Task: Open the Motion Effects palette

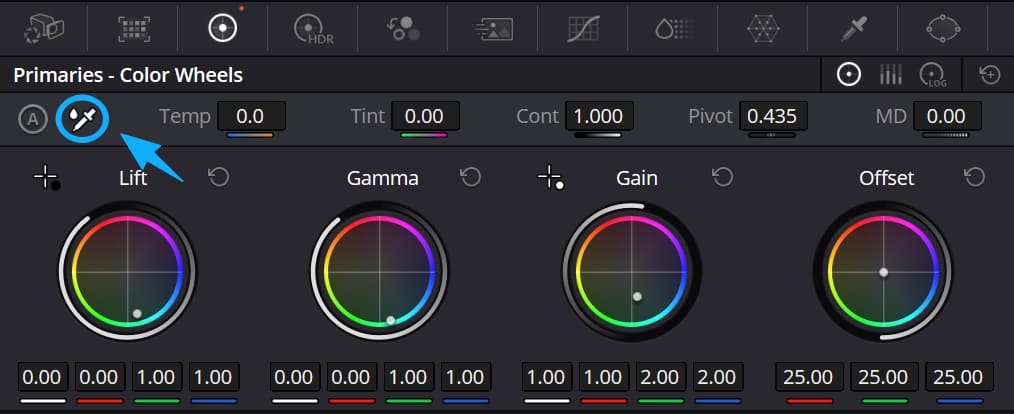Action: coord(493,29)
